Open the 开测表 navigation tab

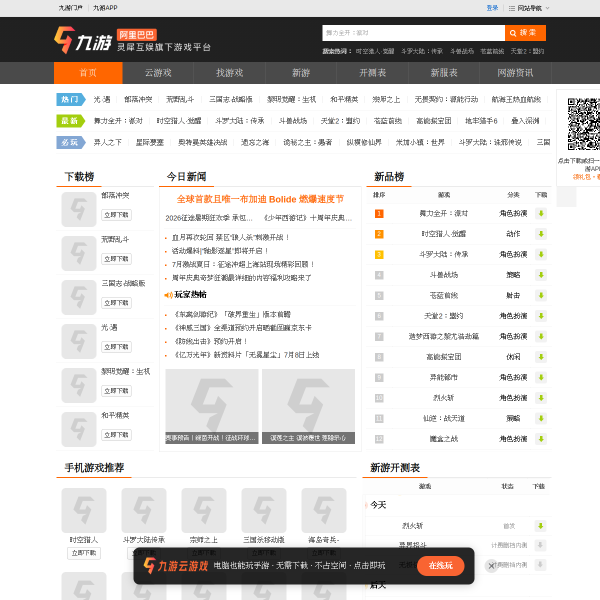372,73
